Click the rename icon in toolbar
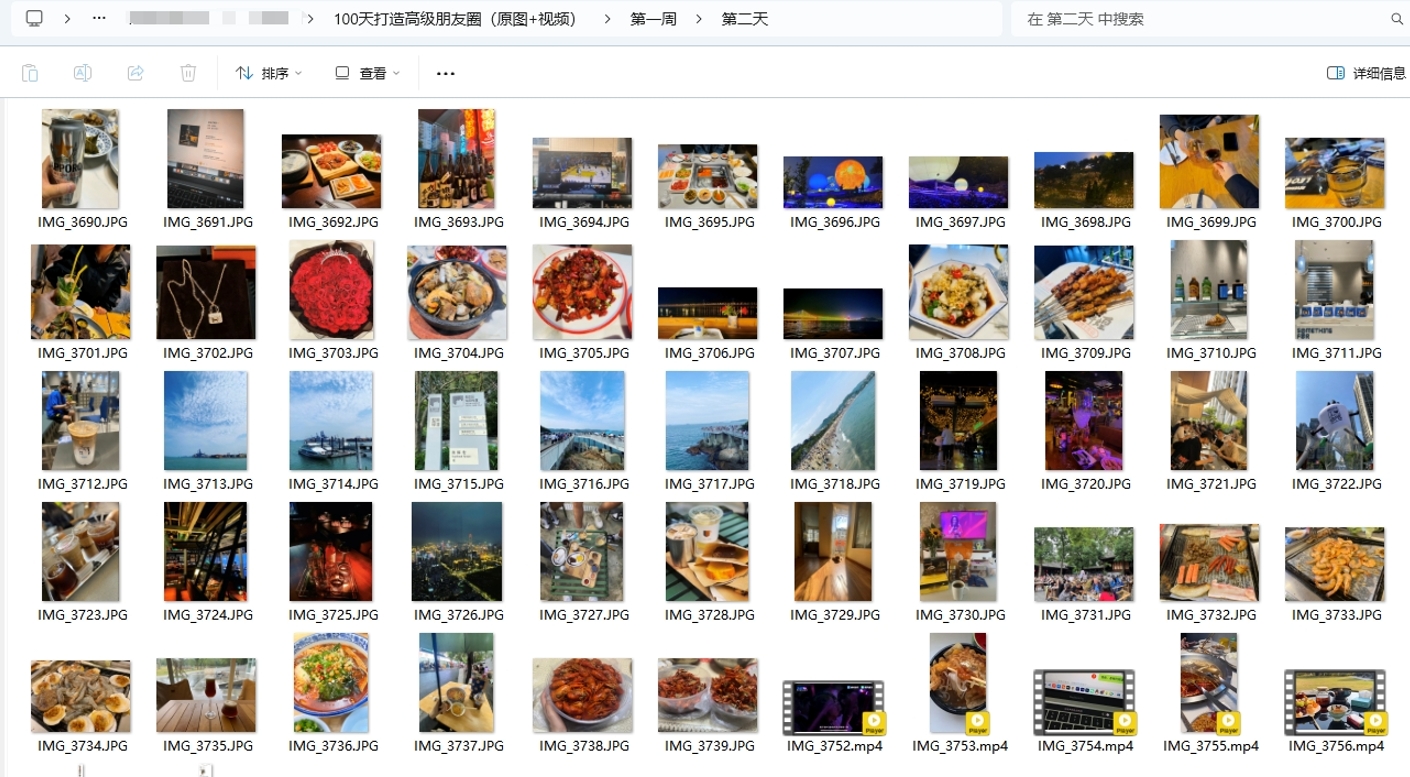Image resolution: width=1410 pixels, height=777 pixels. point(83,73)
